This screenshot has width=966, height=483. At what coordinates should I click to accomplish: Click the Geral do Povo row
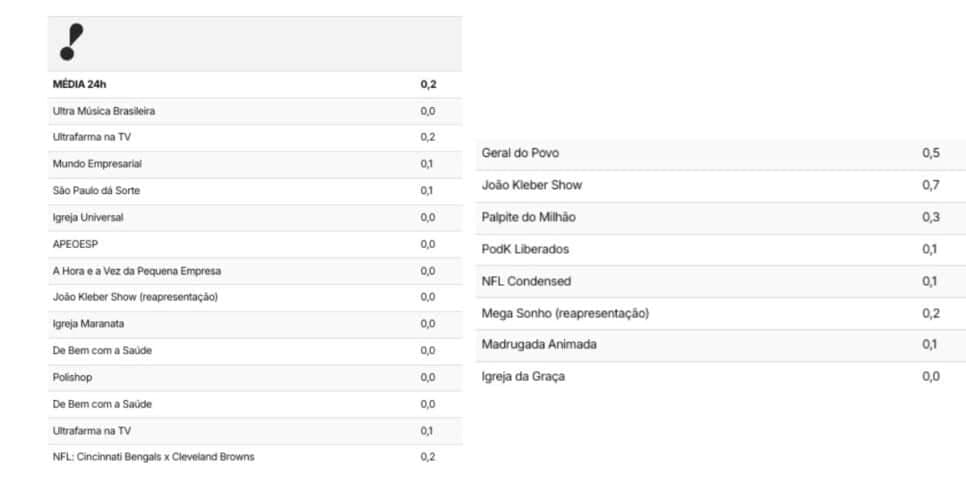coord(721,154)
